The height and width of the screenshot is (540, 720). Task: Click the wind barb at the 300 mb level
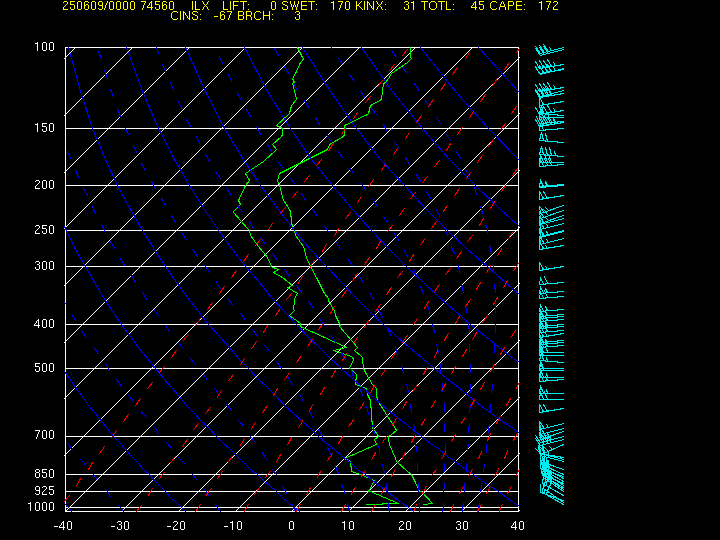pyautogui.click(x=551, y=267)
